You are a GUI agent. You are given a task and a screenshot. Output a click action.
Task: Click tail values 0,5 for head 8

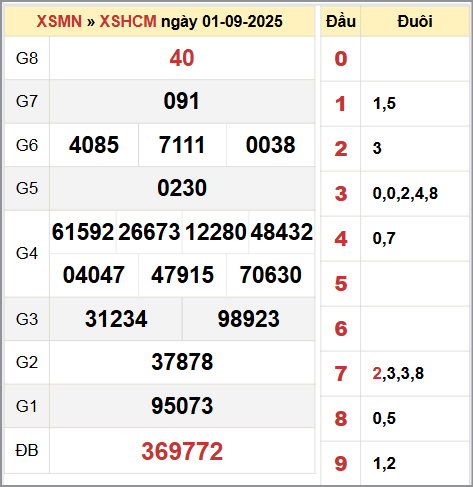click(384, 419)
